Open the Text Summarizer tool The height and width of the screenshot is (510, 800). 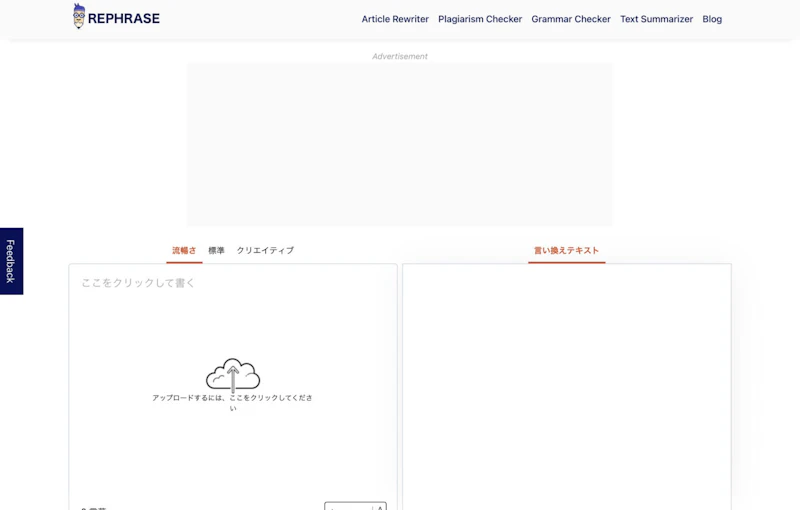(x=656, y=19)
